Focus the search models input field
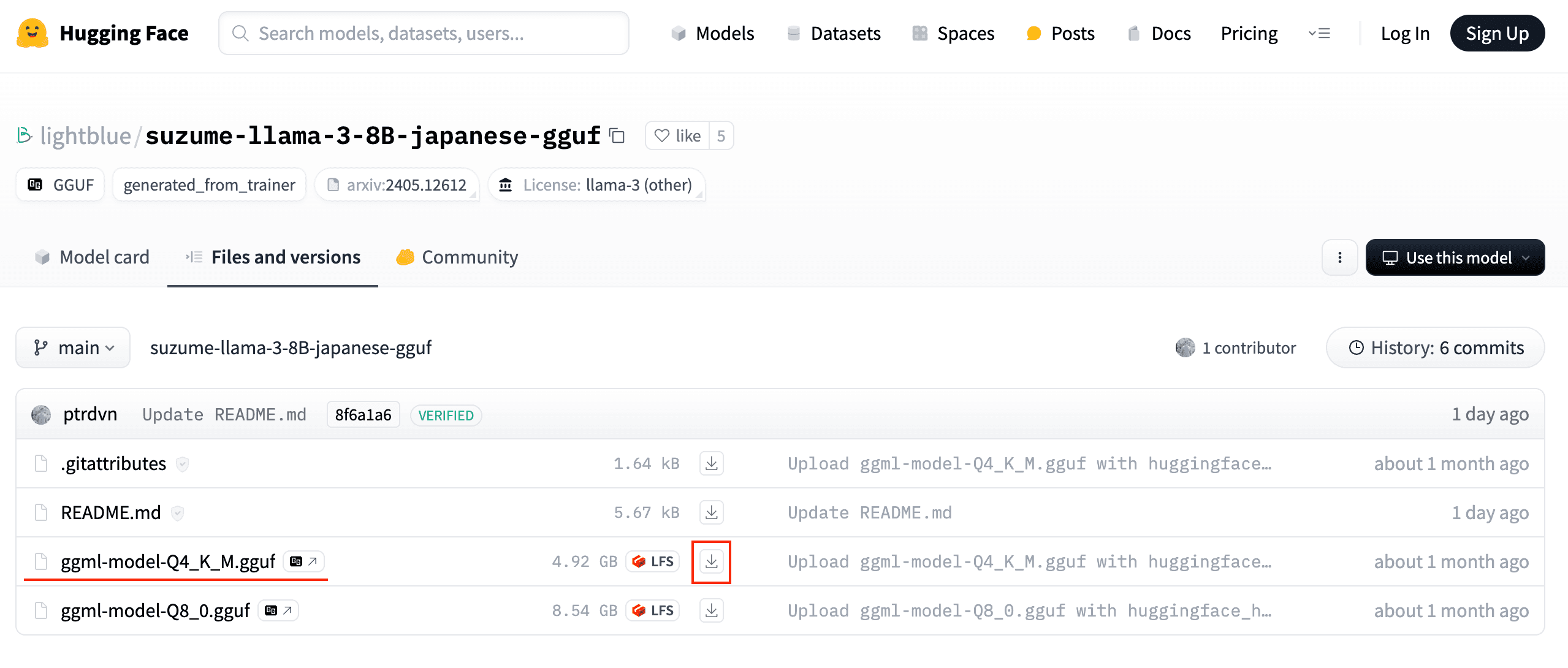The width and height of the screenshot is (1568, 668). pyautogui.click(x=424, y=33)
